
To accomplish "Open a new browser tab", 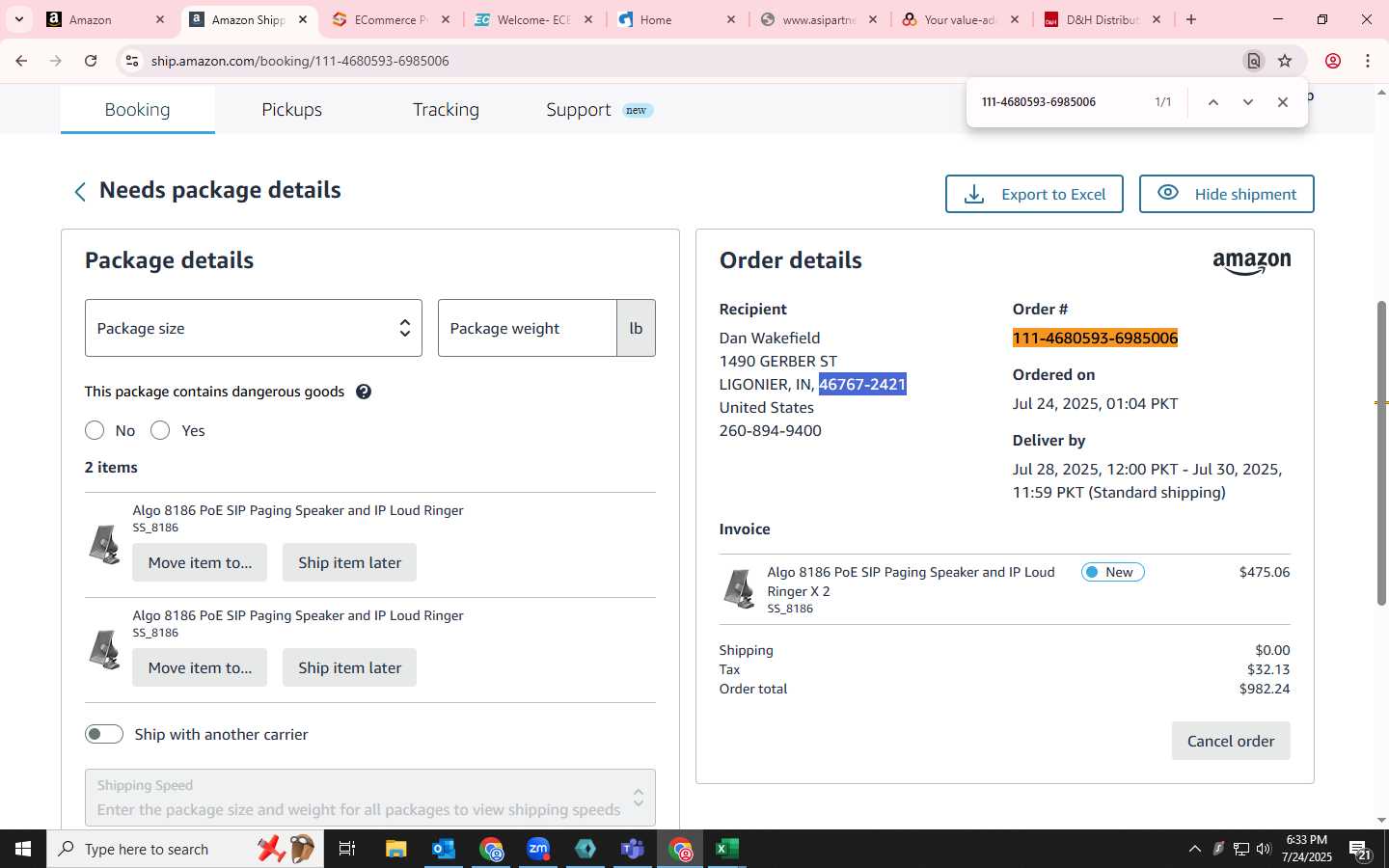I will point(1191,19).
